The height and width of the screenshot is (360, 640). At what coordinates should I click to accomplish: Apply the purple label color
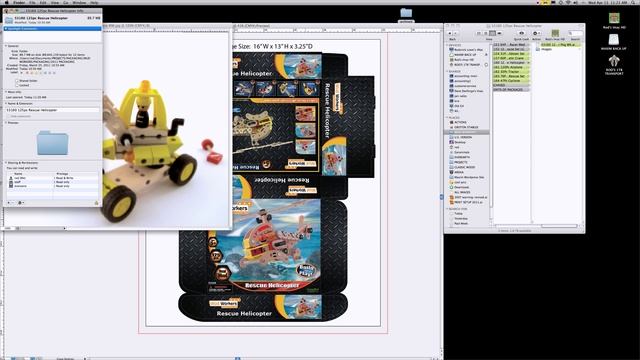coord(50,73)
